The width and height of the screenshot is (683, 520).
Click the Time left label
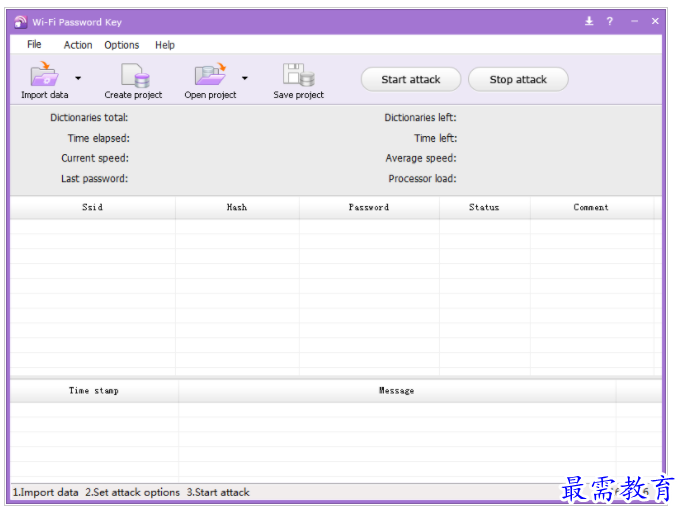(x=436, y=138)
